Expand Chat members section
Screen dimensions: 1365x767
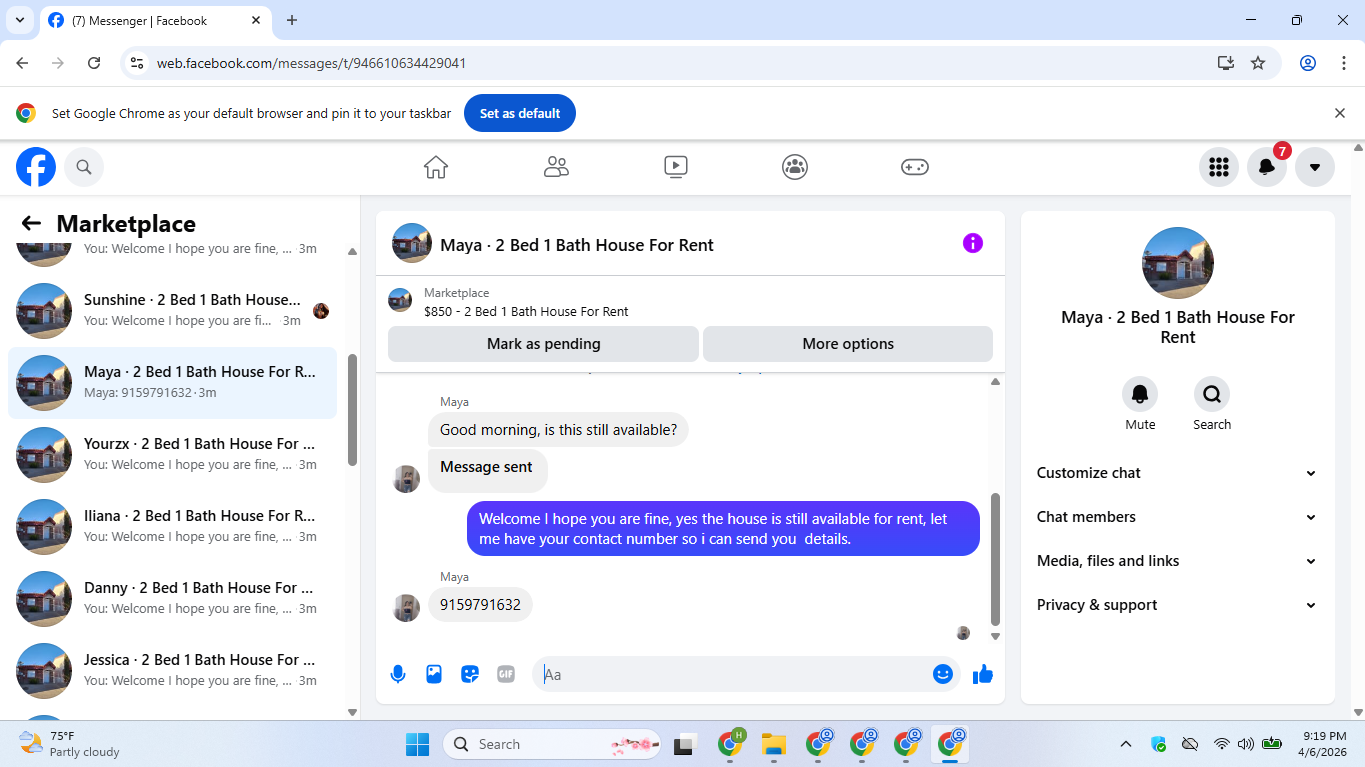1177,517
